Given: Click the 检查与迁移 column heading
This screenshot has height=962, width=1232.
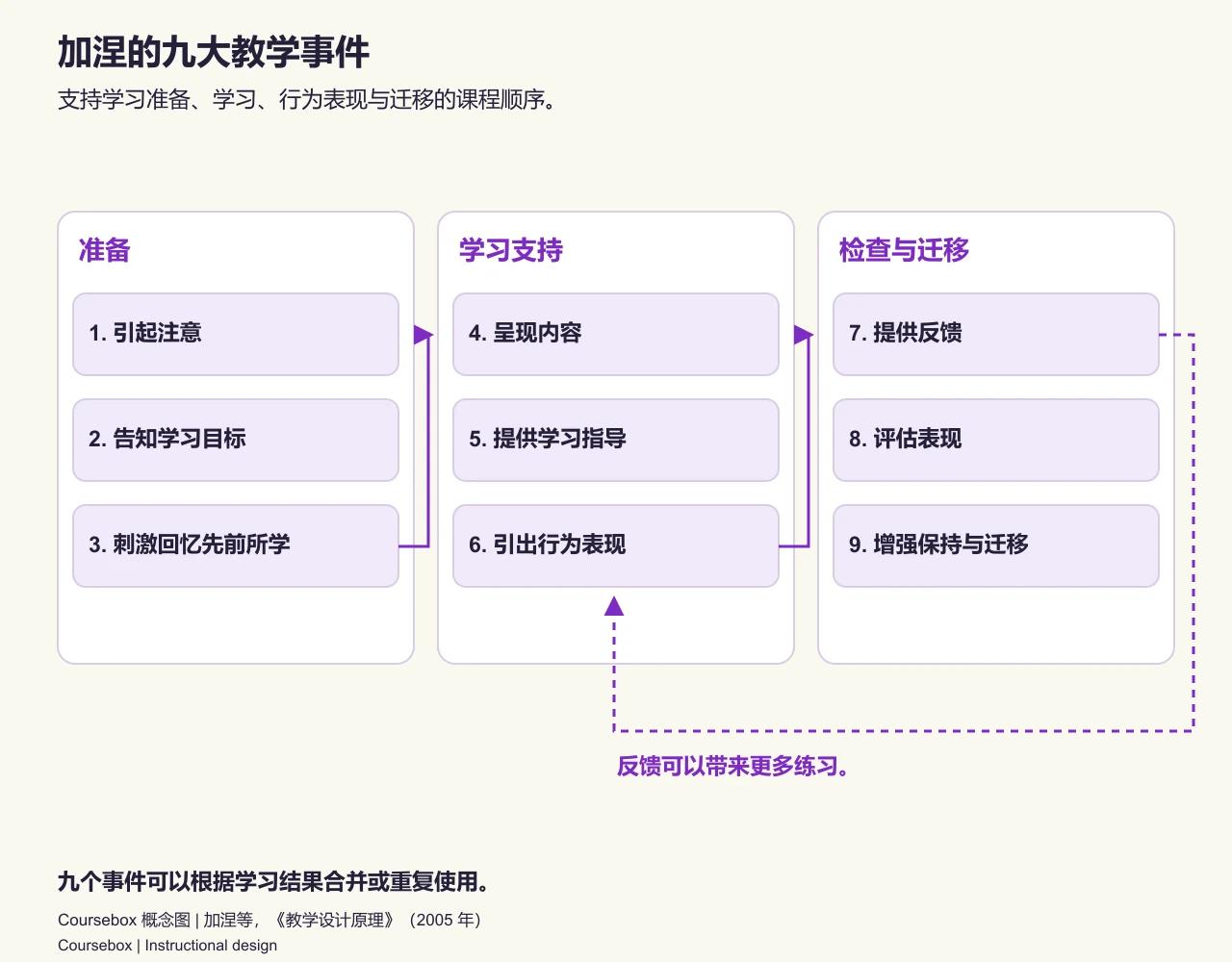Looking at the screenshot, I should click(x=904, y=250).
